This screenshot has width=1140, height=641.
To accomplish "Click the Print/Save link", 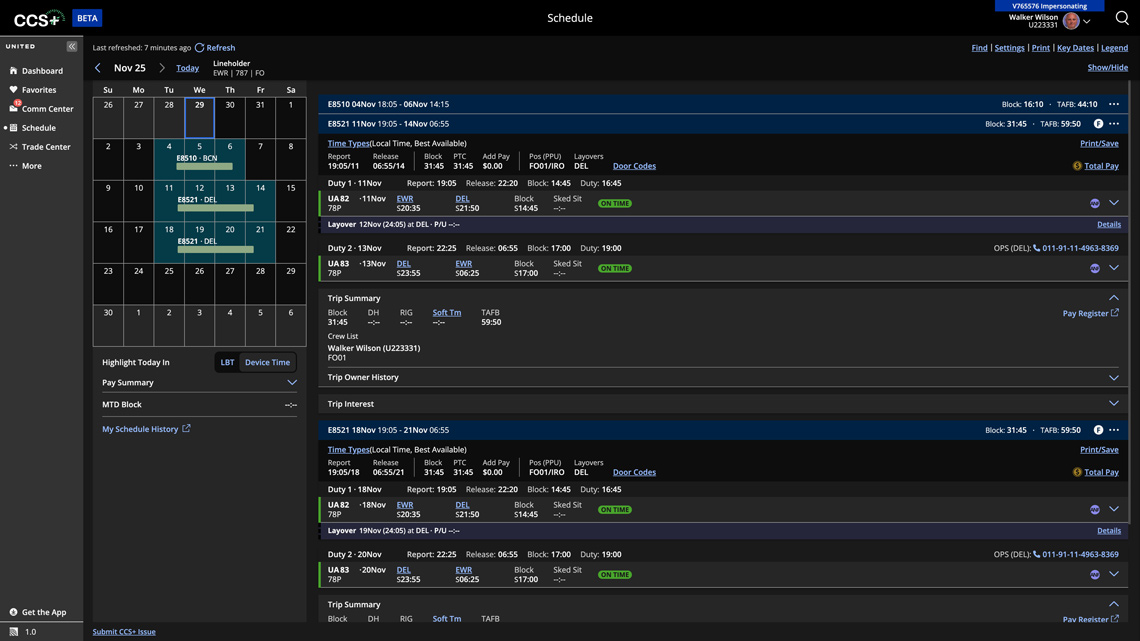I will click(1097, 140).
